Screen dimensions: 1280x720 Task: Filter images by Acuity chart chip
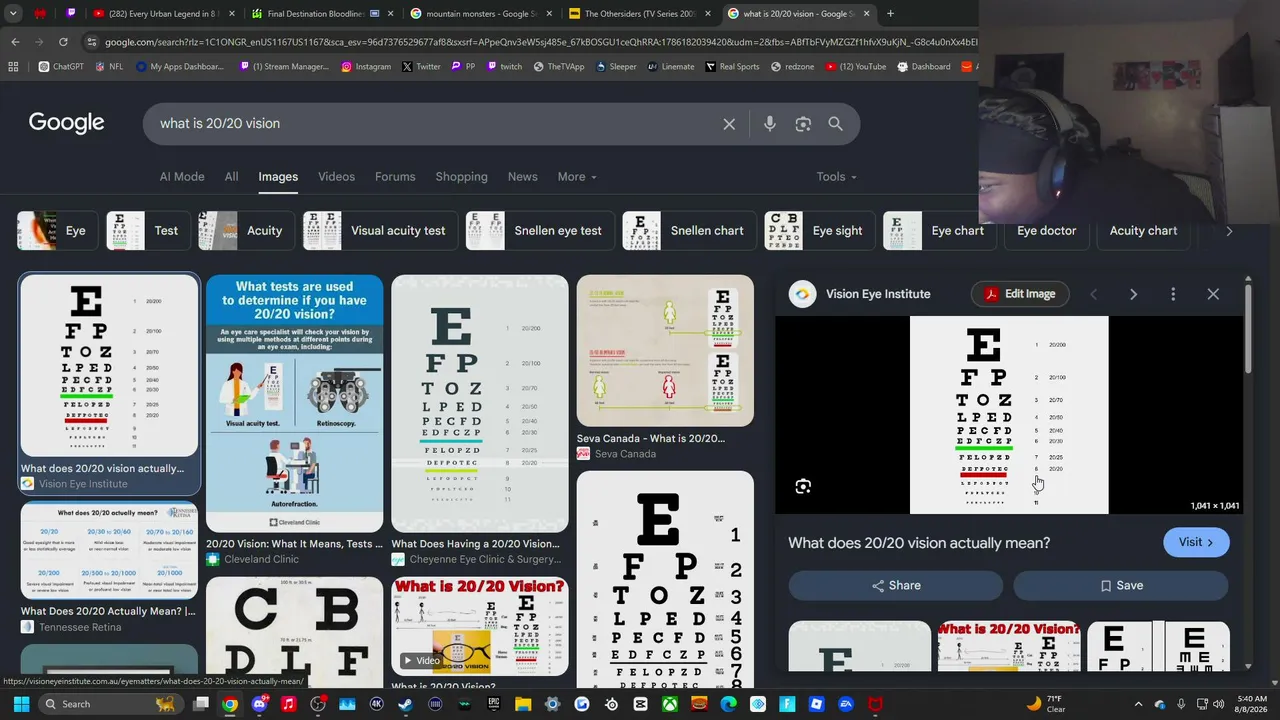(x=1143, y=231)
